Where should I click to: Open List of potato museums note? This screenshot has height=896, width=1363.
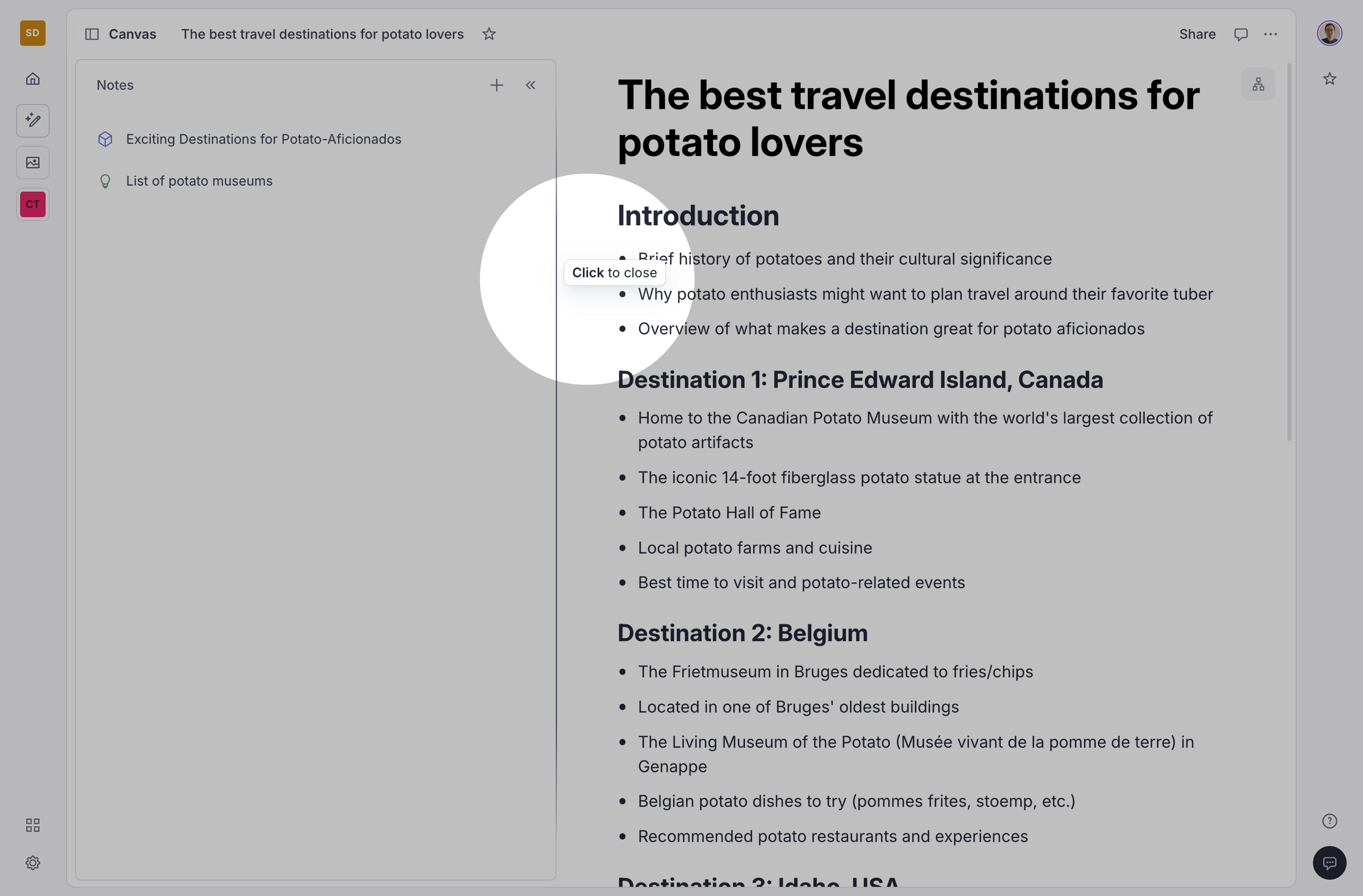199,181
